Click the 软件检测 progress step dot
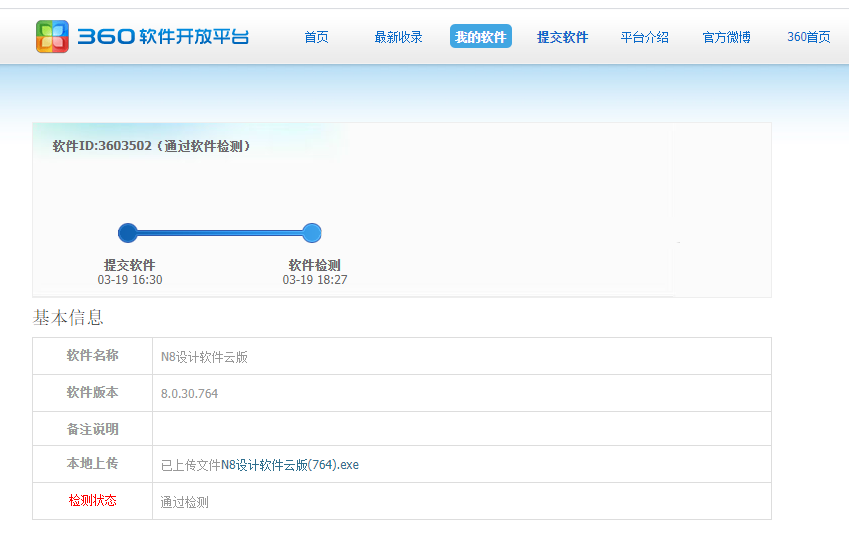 pos(312,233)
